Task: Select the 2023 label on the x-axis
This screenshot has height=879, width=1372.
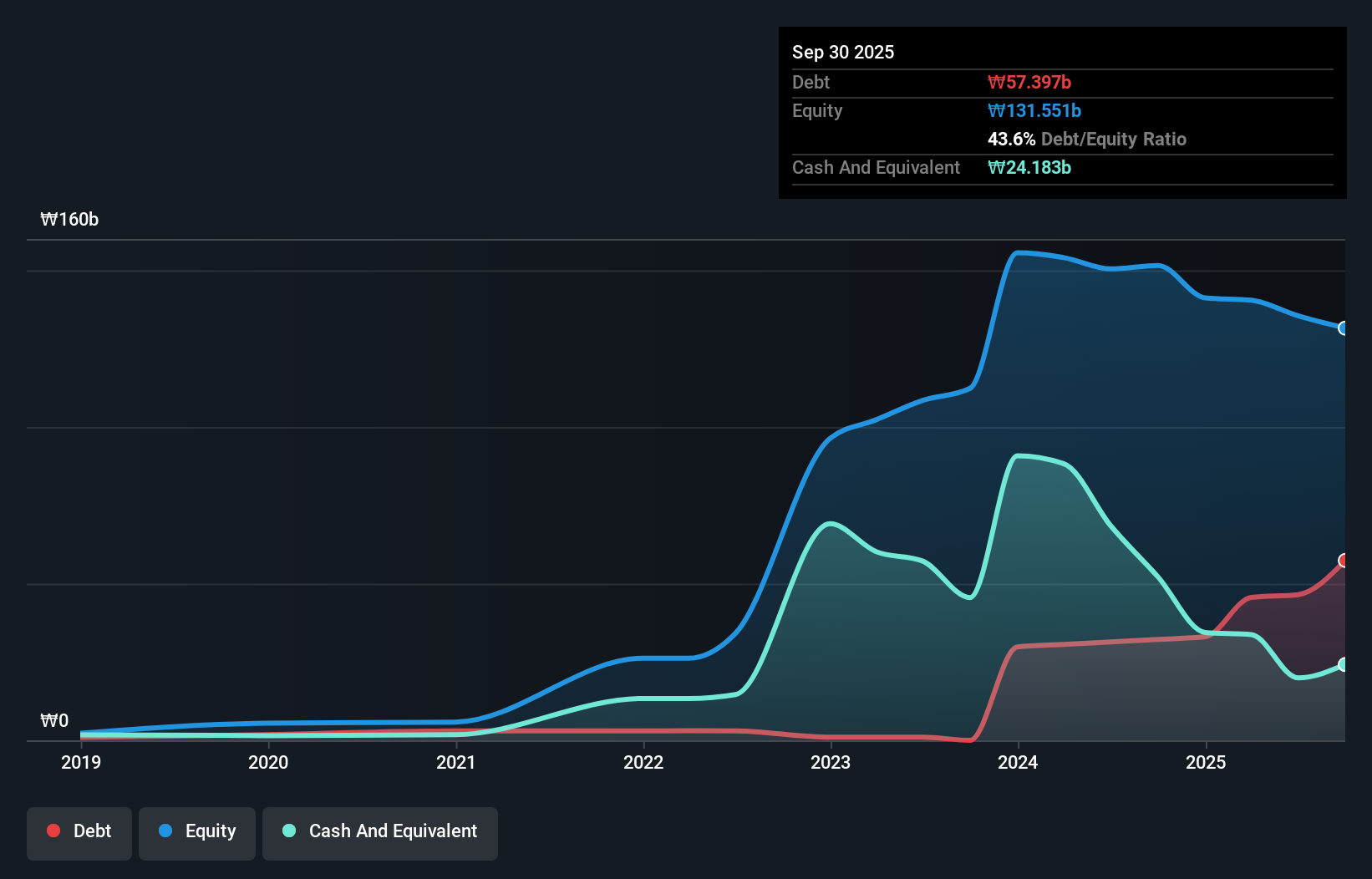Action: click(830, 762)
